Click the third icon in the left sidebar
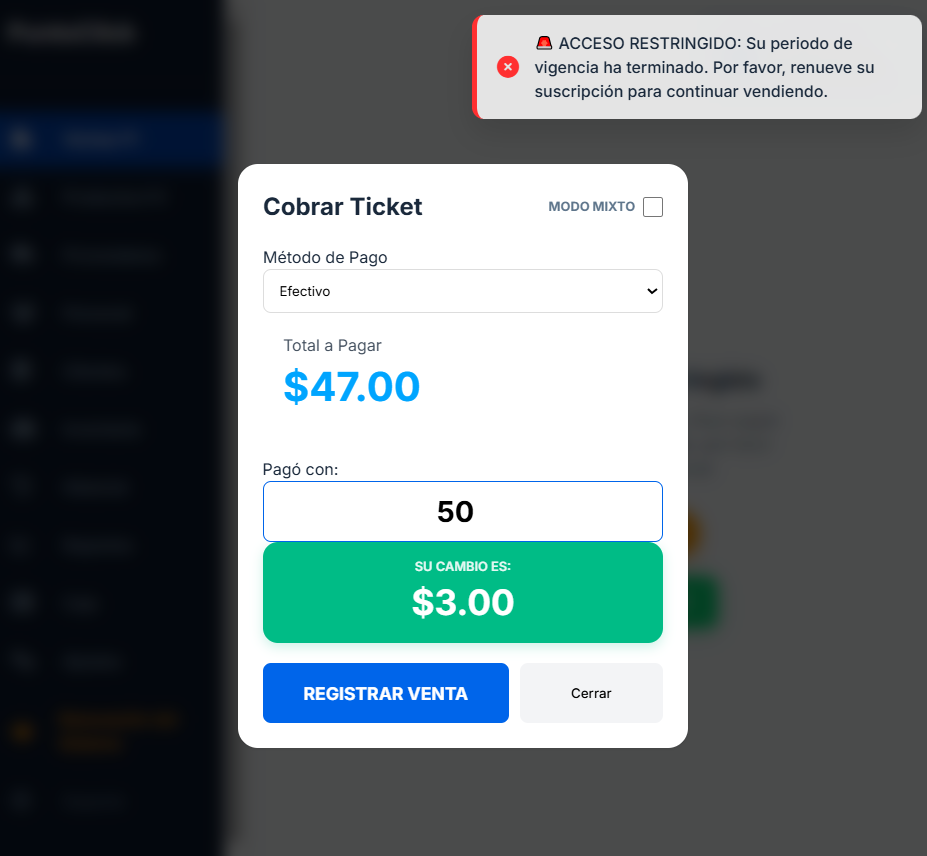The image size is (927, 856). (22, 255)
